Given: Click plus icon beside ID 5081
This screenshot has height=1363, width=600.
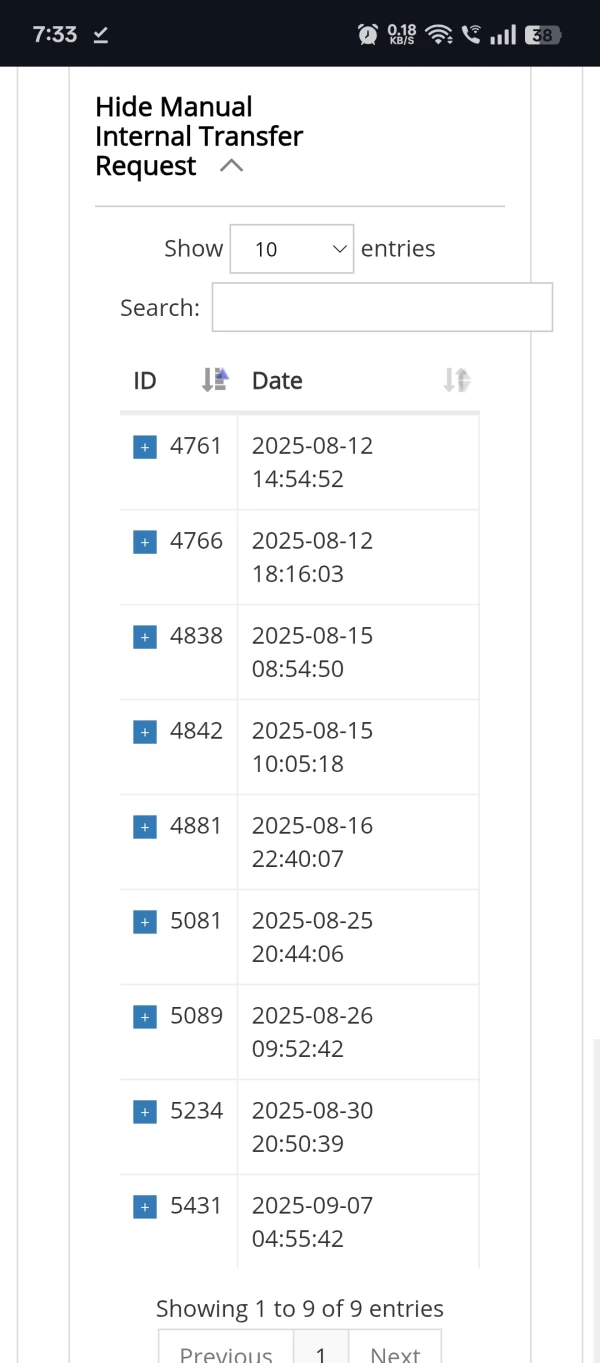Looking at the screenshot, I should [145, 922].
